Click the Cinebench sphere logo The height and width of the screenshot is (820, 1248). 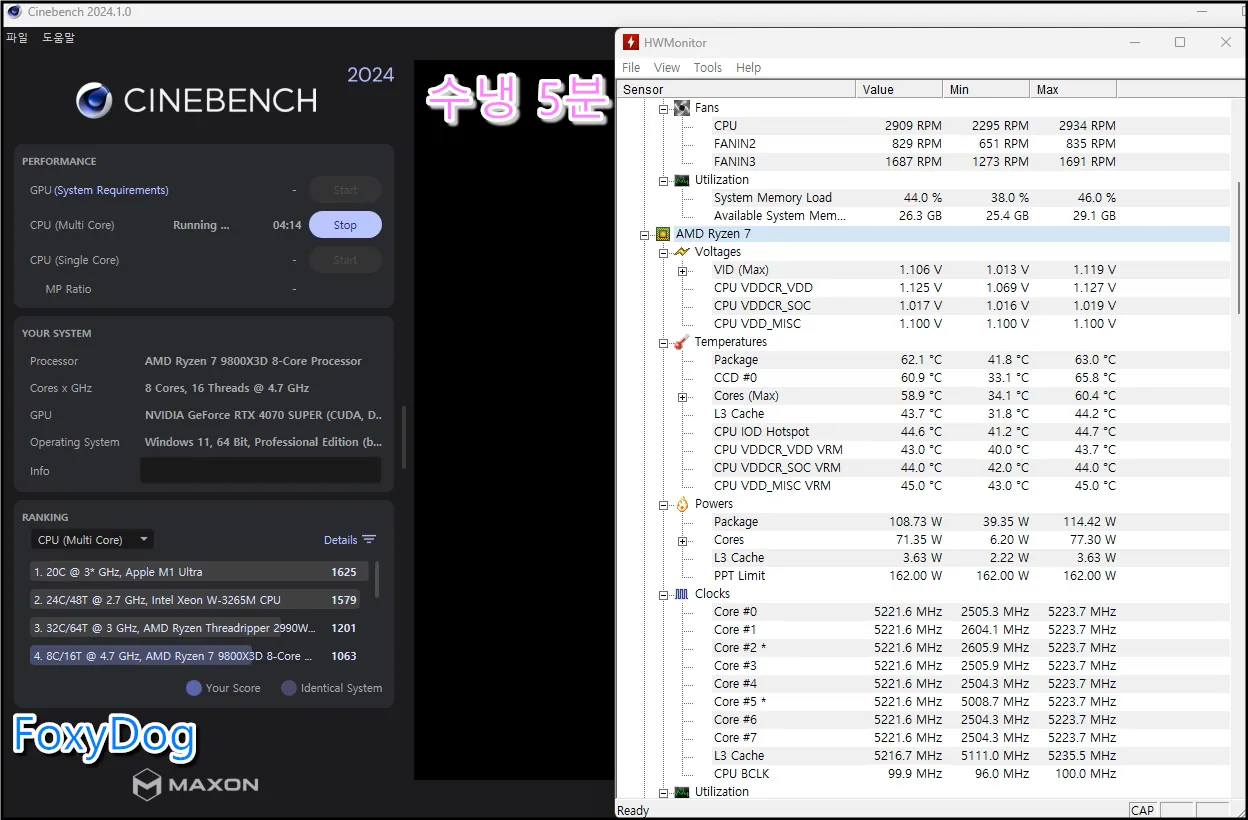(x=94, y=100)
